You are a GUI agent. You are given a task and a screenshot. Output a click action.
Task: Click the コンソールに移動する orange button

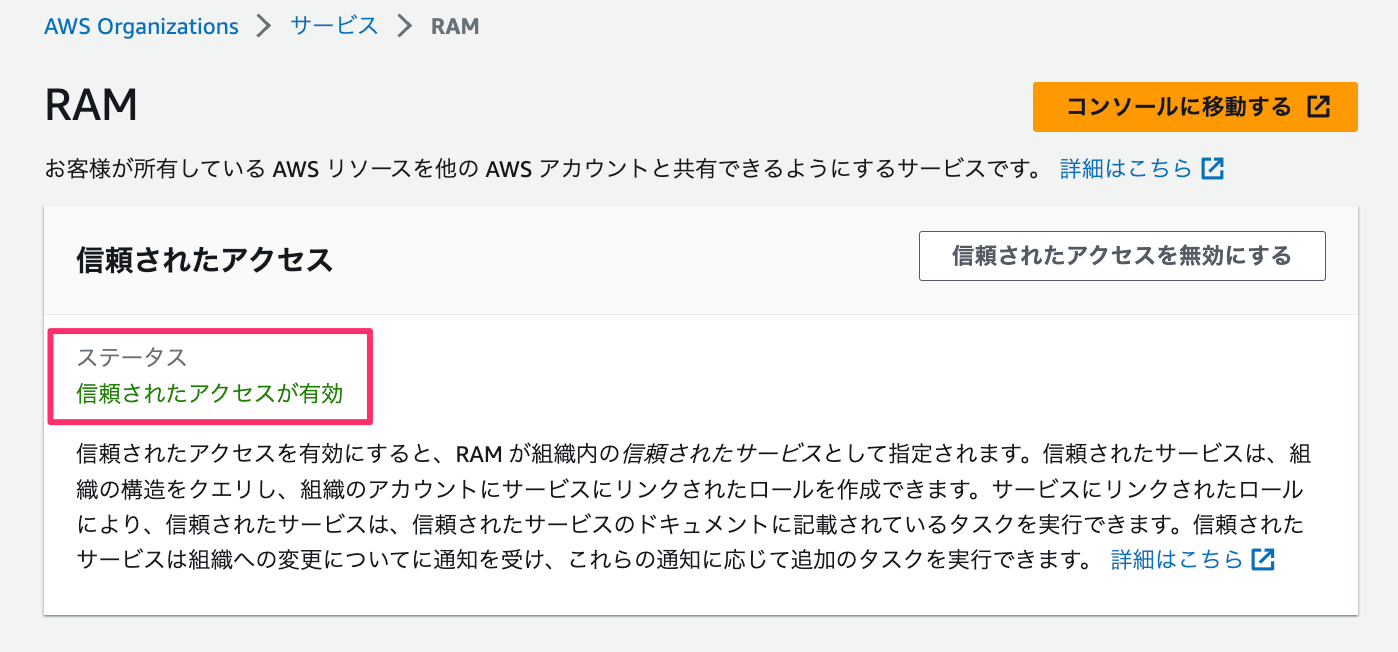1195,107
